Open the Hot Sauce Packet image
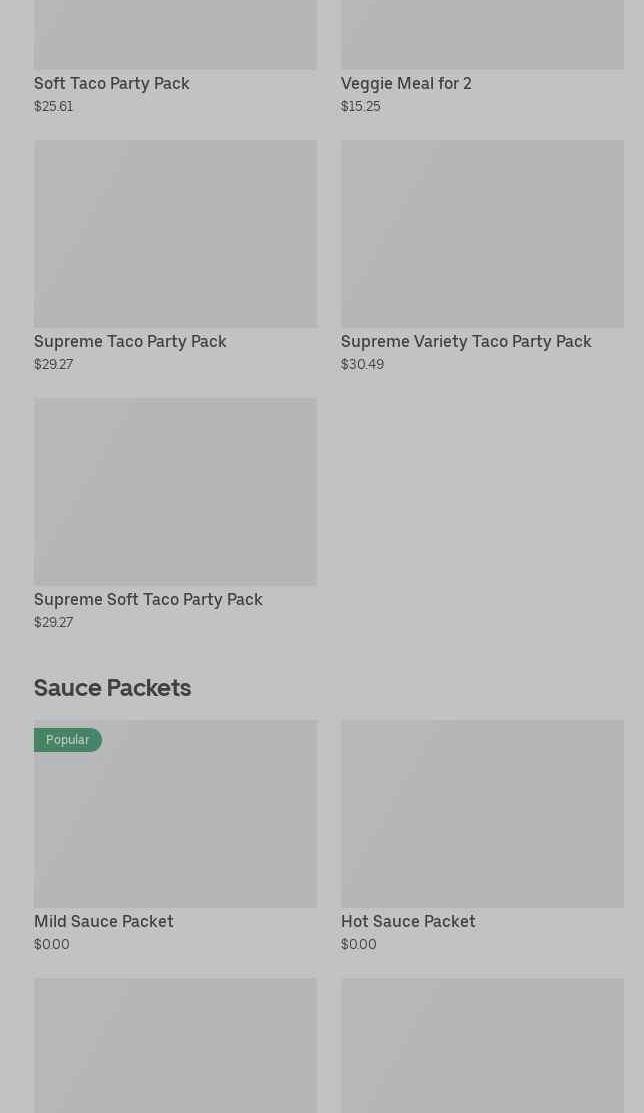This screenshot has width=644, height=1113. [482, 813]
